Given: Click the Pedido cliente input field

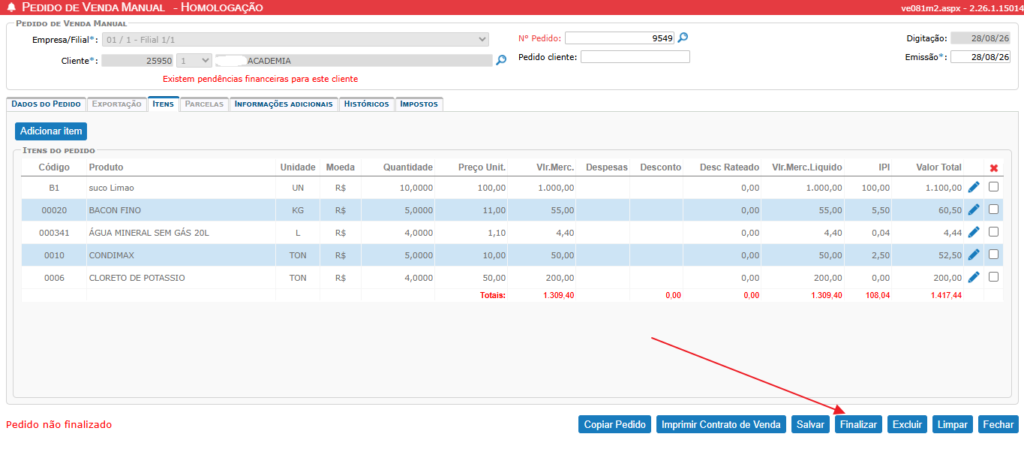Looking at the screenshot, I should coord(635,57).
